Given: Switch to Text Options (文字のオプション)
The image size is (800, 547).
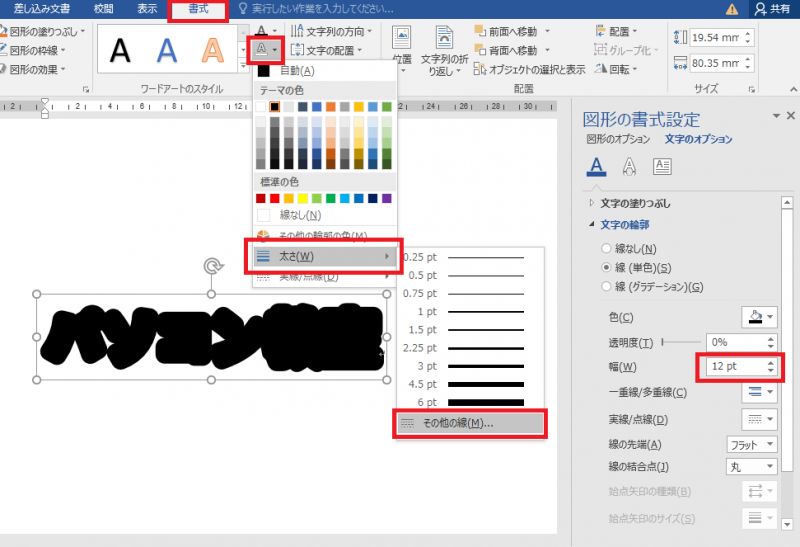Looking at the screenshot, I should 698,139.
